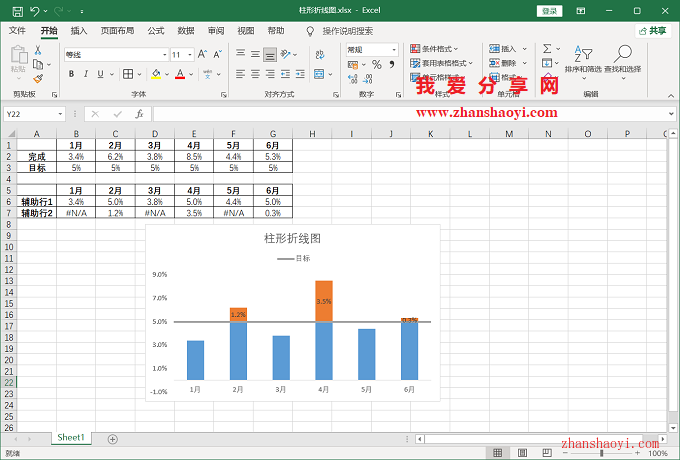Click the Share button
Screen dimensions: 680x460
pyautogui.click(x=653, y=31)
